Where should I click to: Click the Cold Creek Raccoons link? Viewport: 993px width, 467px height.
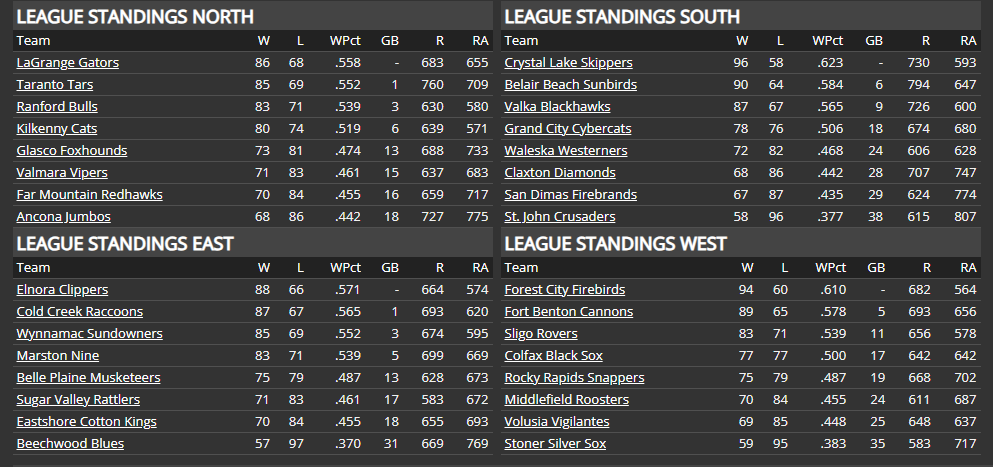(x=79, y=312)
